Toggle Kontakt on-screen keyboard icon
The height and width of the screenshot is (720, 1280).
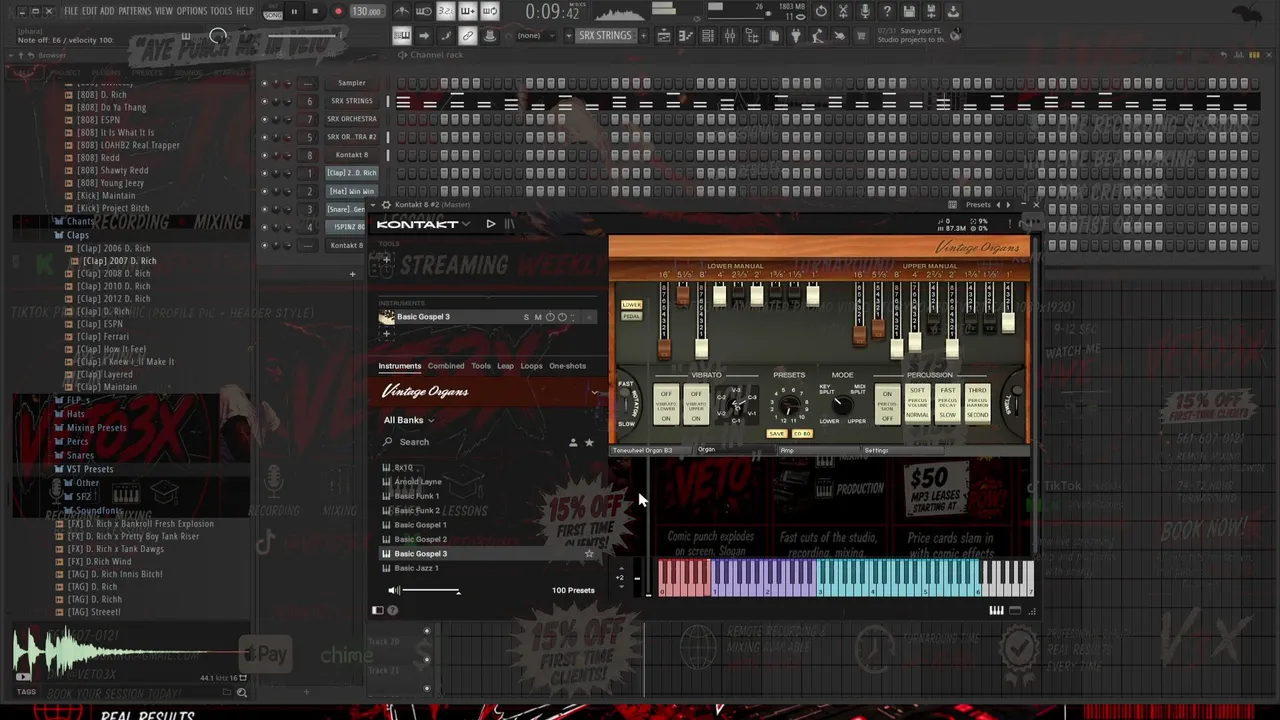click(x=996, y=610)
